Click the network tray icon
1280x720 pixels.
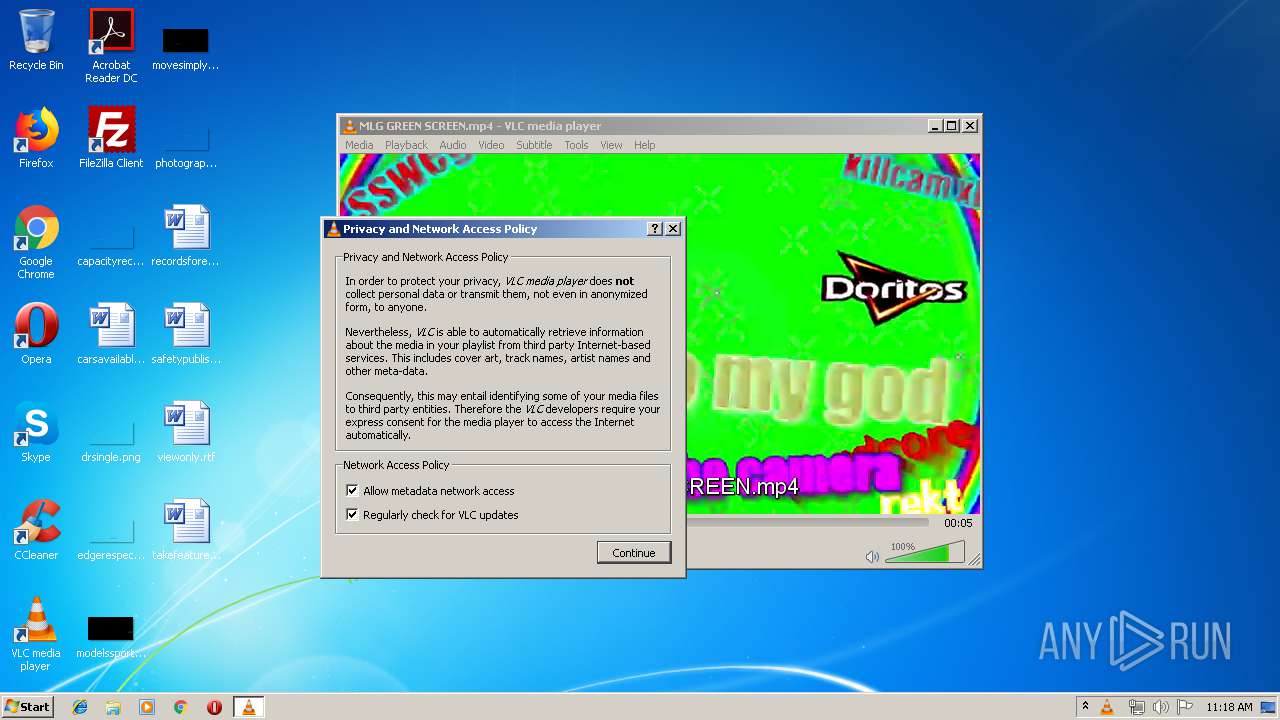(1136, 707)
